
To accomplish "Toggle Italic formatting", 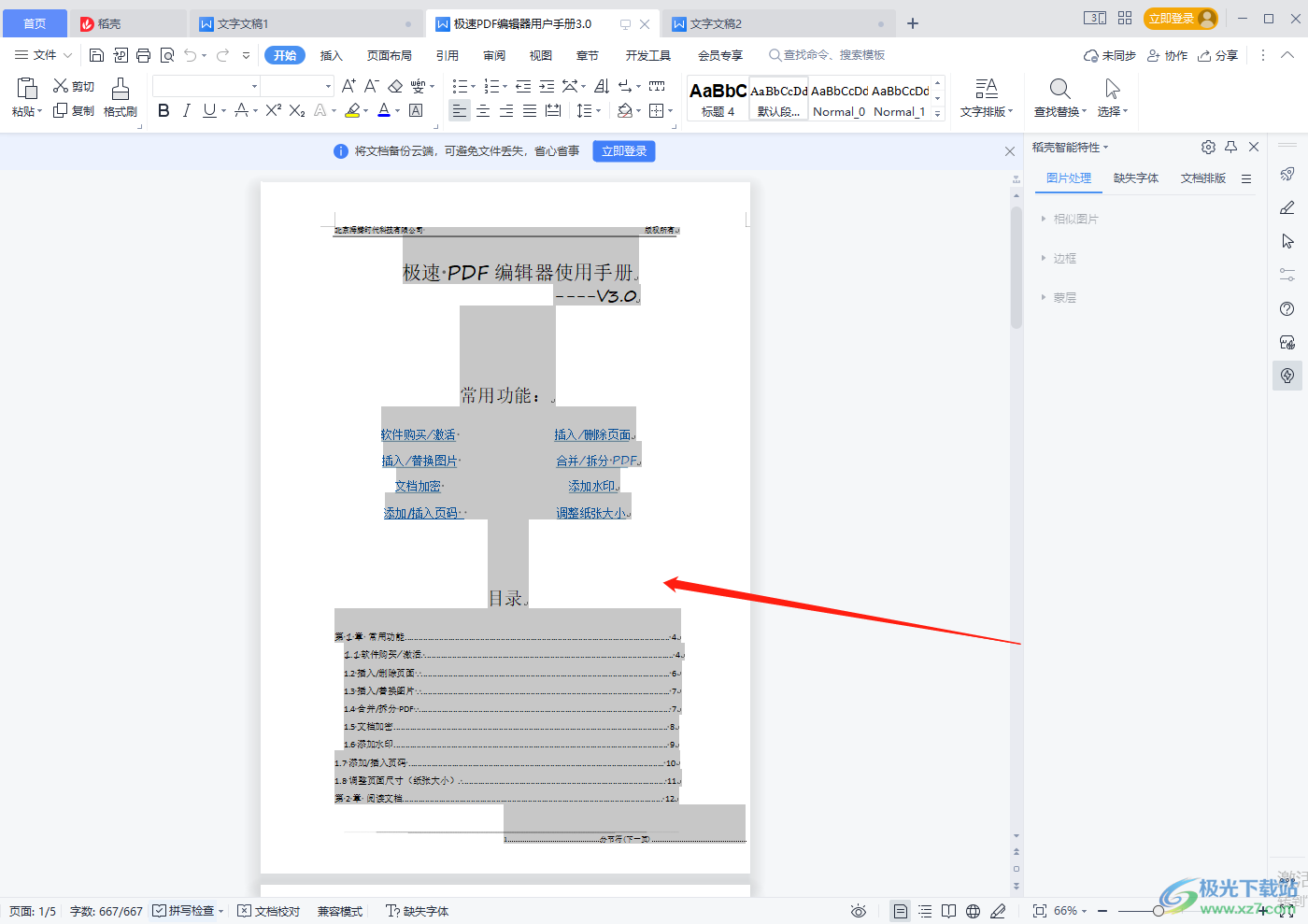I will (x=186, y=110).
